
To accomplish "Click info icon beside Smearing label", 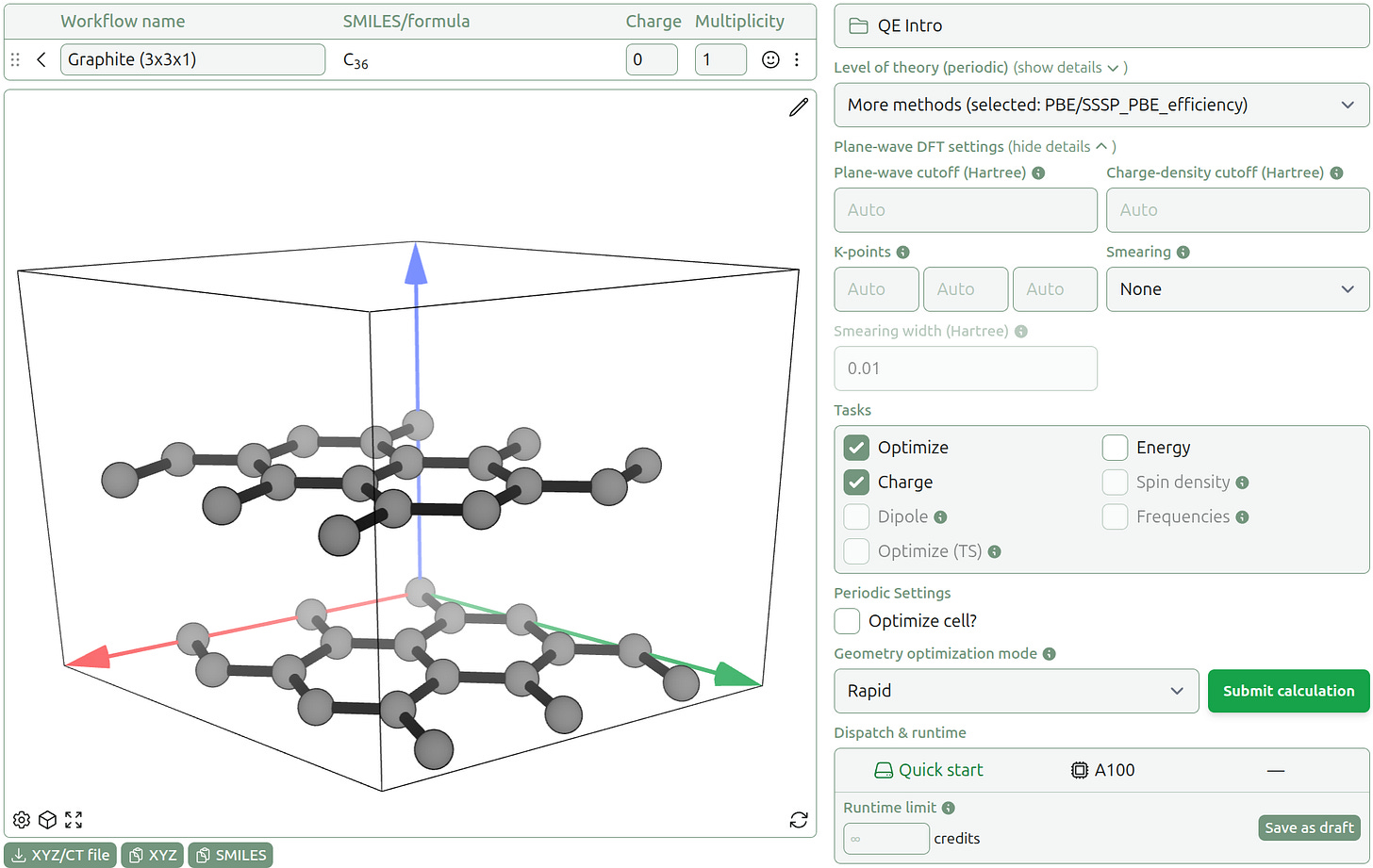I will tap(1183, 253).
